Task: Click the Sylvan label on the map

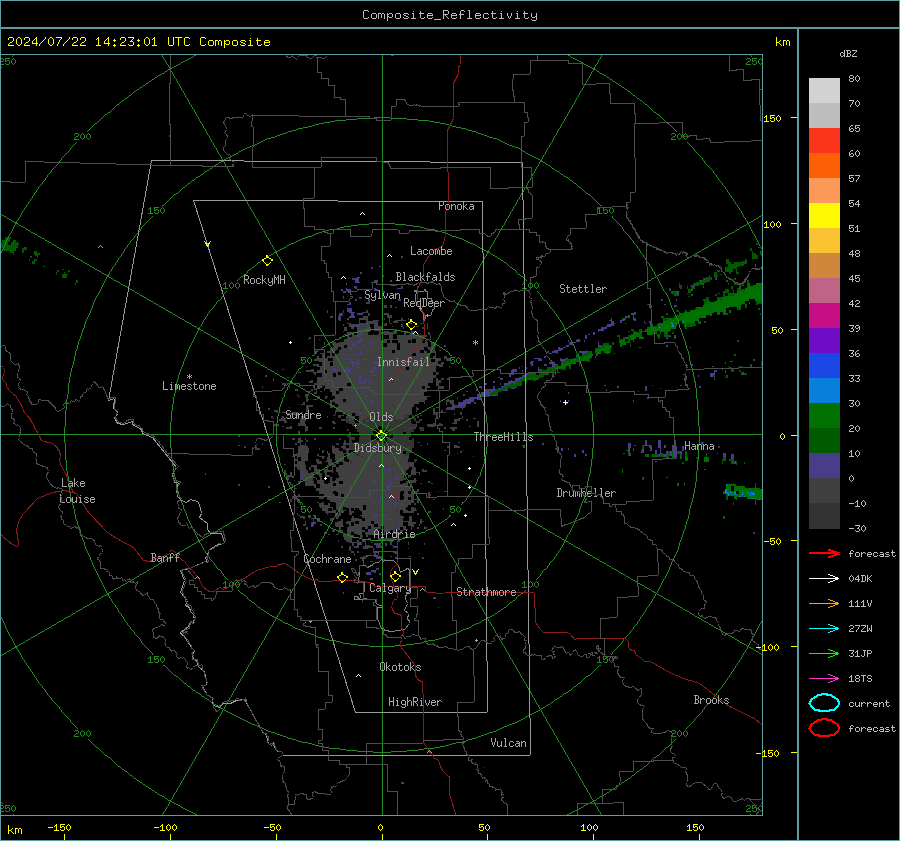Action: 382,295
